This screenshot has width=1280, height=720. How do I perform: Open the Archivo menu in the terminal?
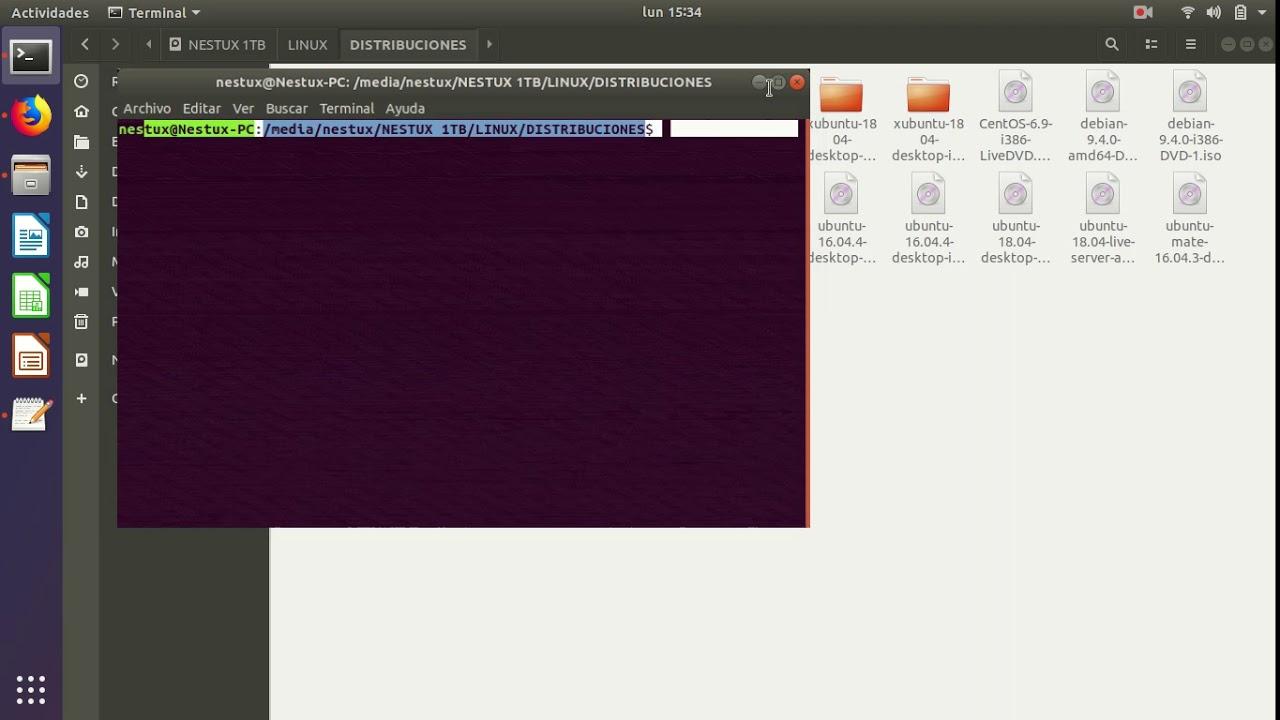[146, 108]
